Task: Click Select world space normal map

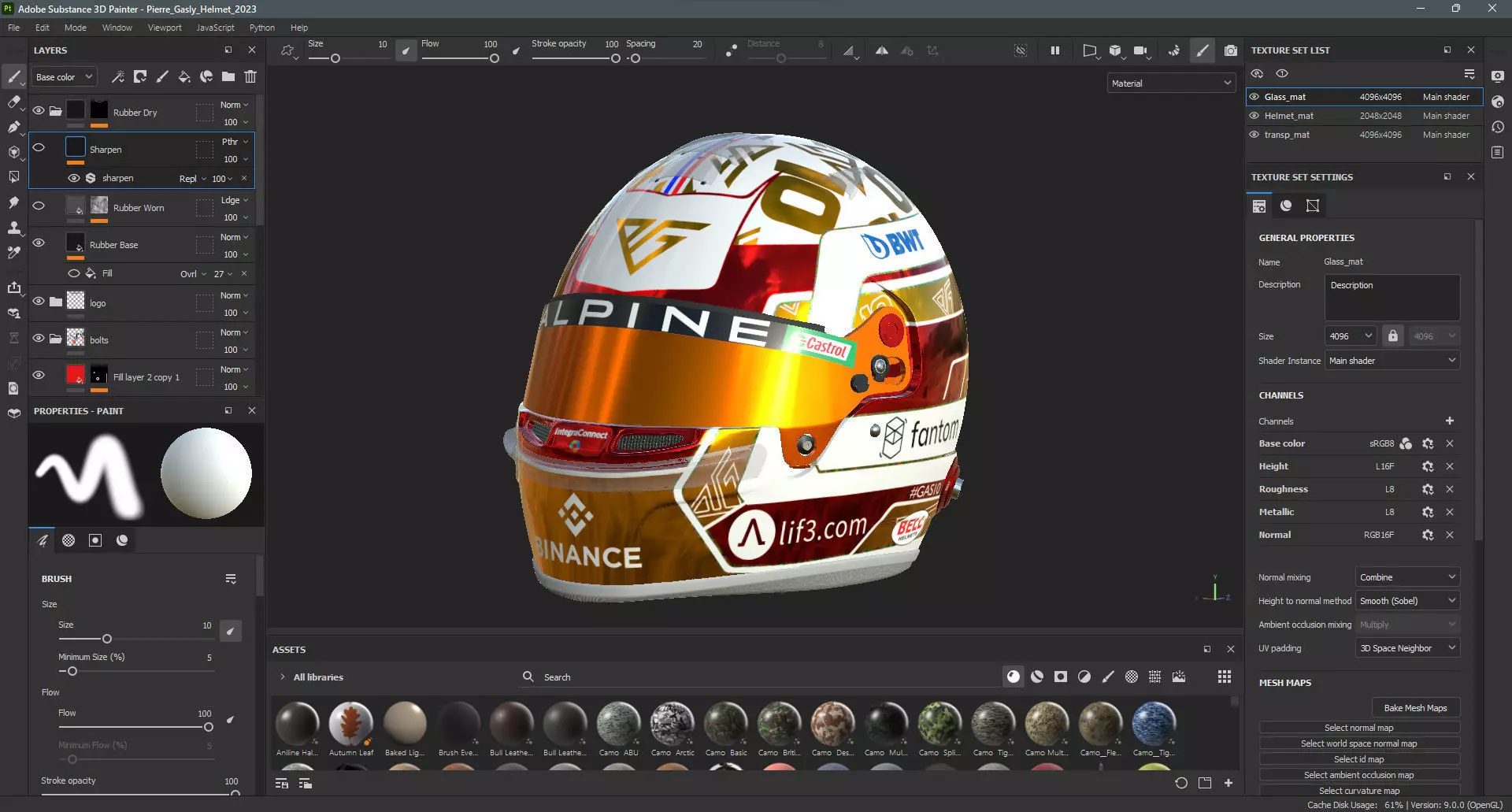Action: [x=1359, y=743]
